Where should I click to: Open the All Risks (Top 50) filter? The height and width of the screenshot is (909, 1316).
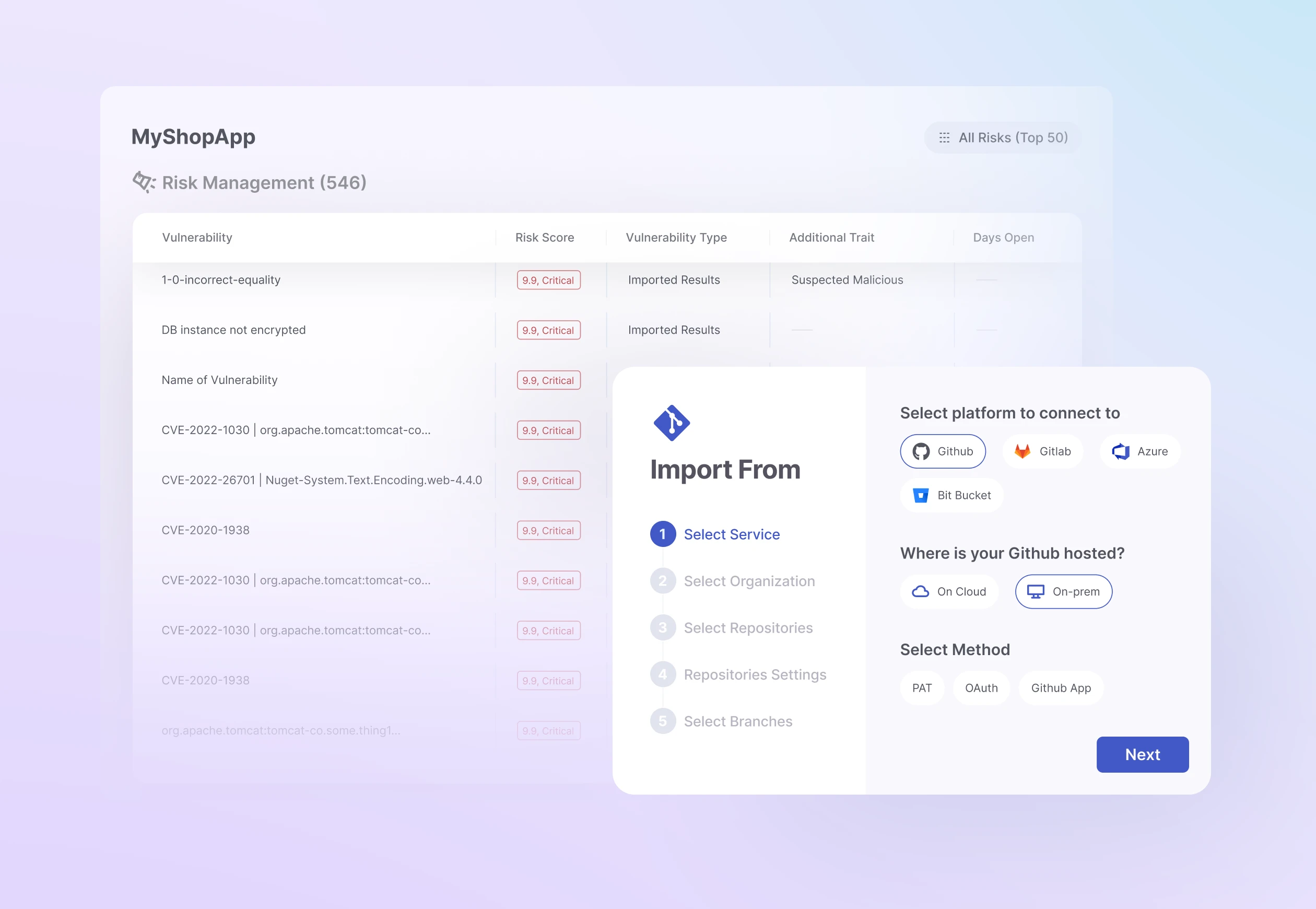1003,138
